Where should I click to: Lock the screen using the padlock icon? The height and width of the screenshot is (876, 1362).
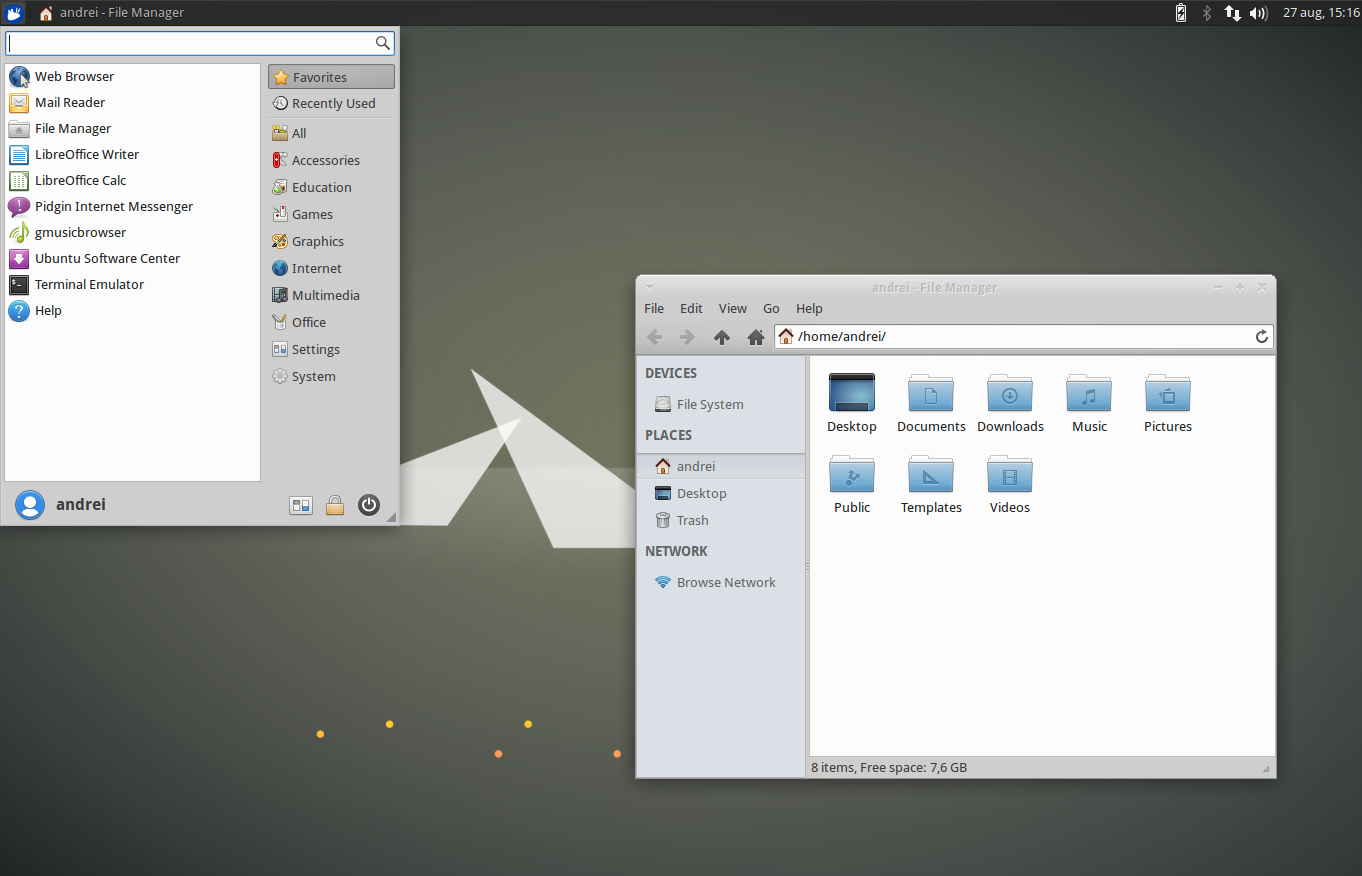[x=335, y=504]
